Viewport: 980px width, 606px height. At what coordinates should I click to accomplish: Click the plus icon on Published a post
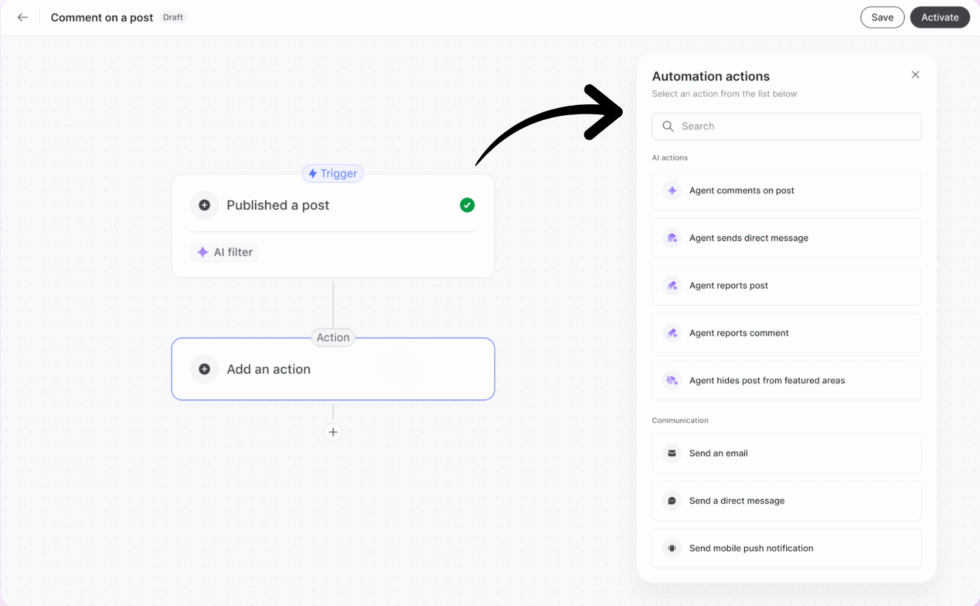[x=205, y=205]
